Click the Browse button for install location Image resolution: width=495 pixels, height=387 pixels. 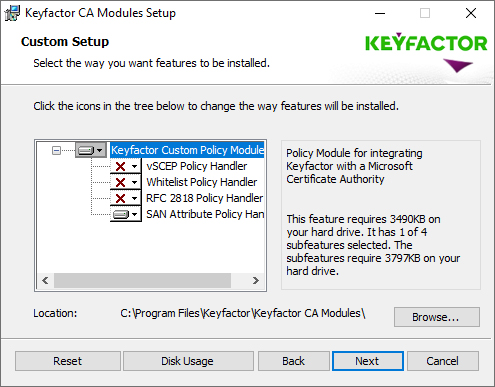(437, 317)
